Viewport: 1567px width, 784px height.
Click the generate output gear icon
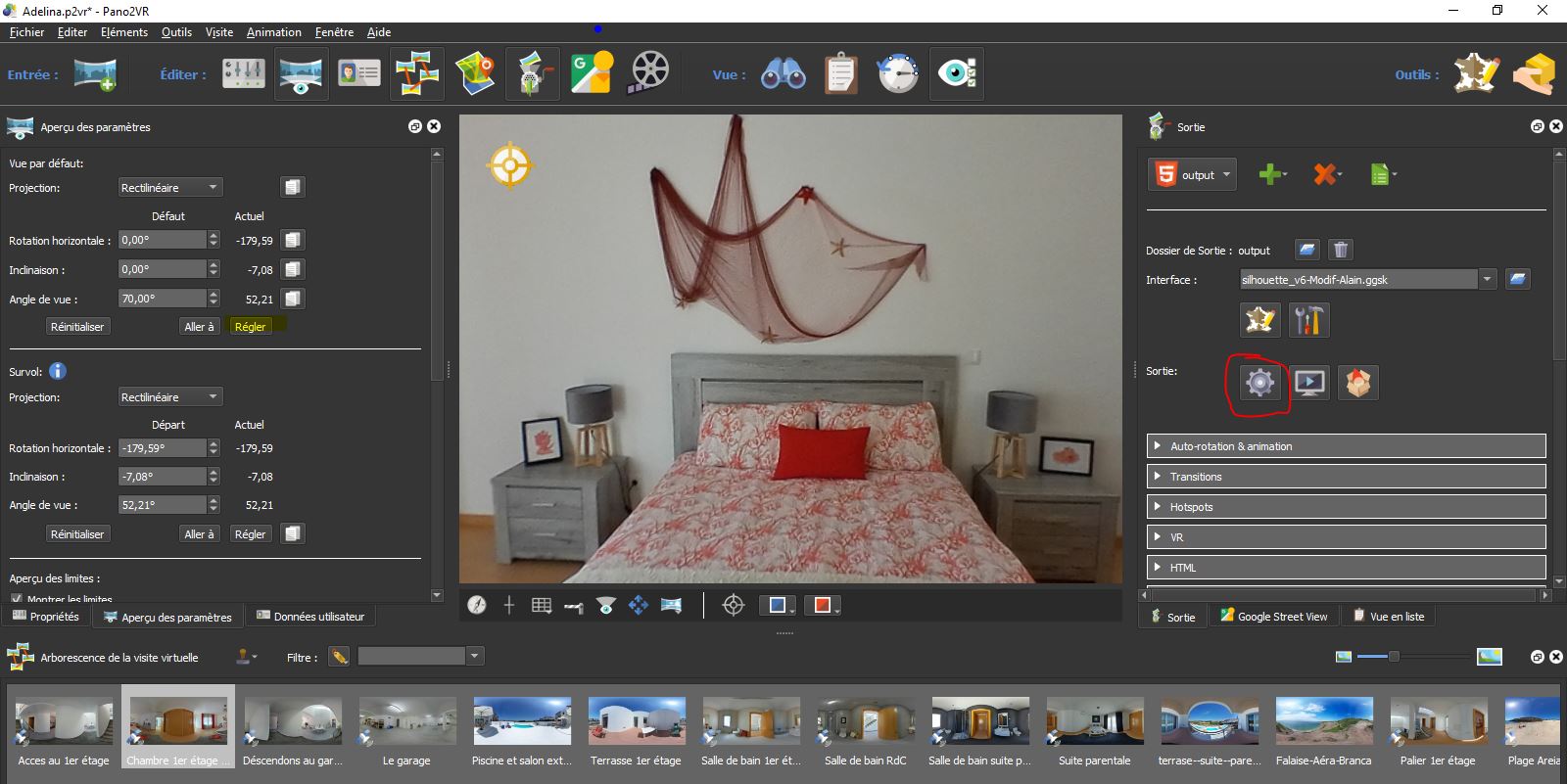tap(1259, 382)
